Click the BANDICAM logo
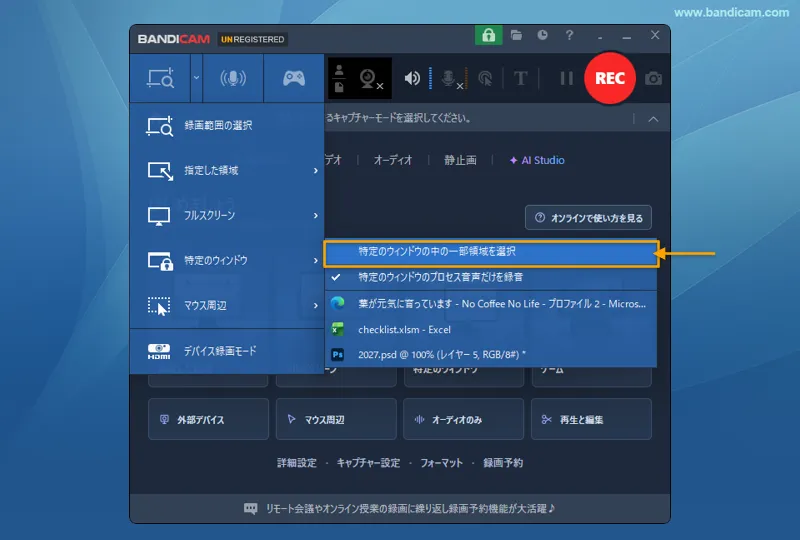Viewport: 800px width, 540px height. pyautogui.click(x=173, y=39)
